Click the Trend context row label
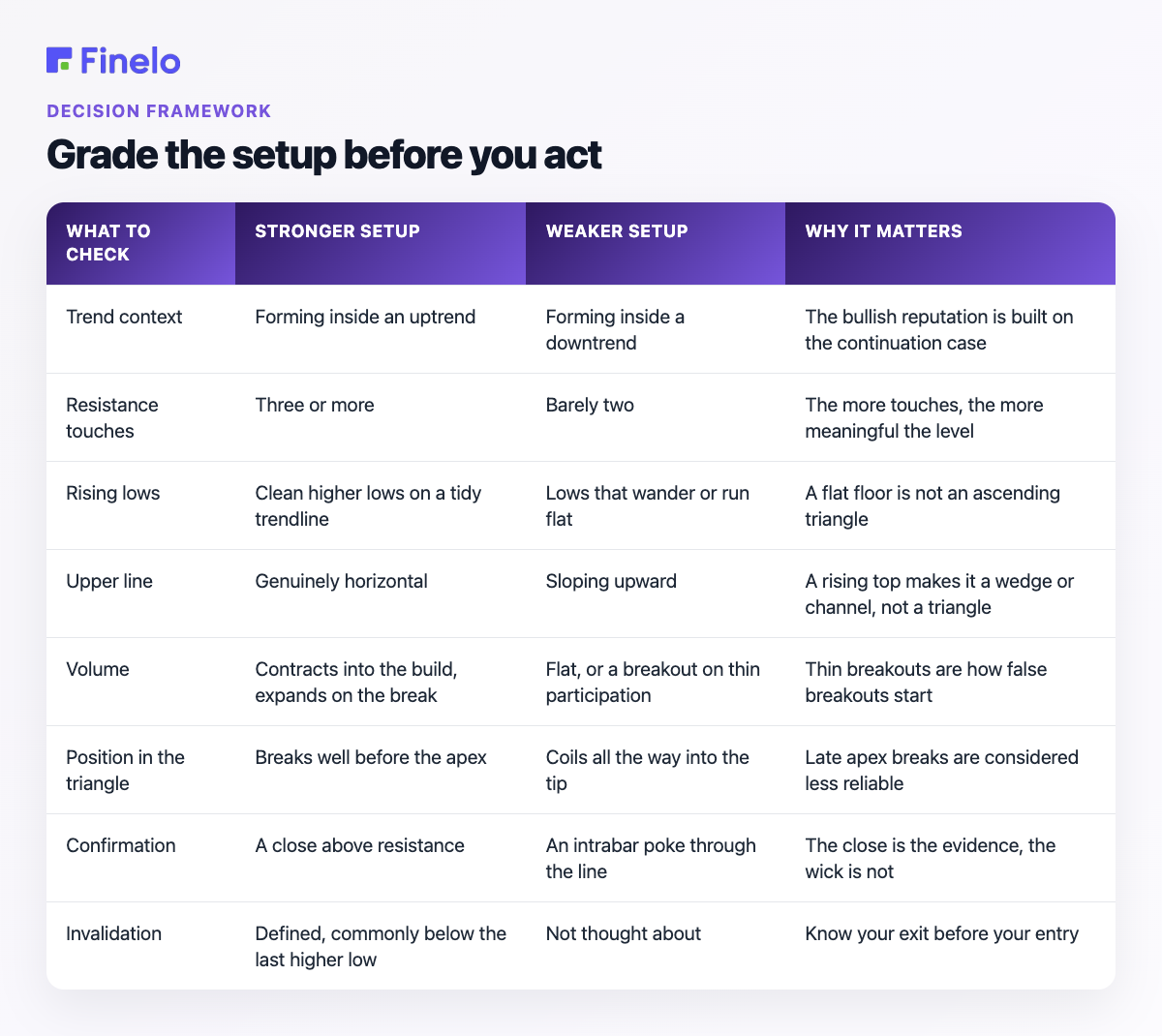 124,317
